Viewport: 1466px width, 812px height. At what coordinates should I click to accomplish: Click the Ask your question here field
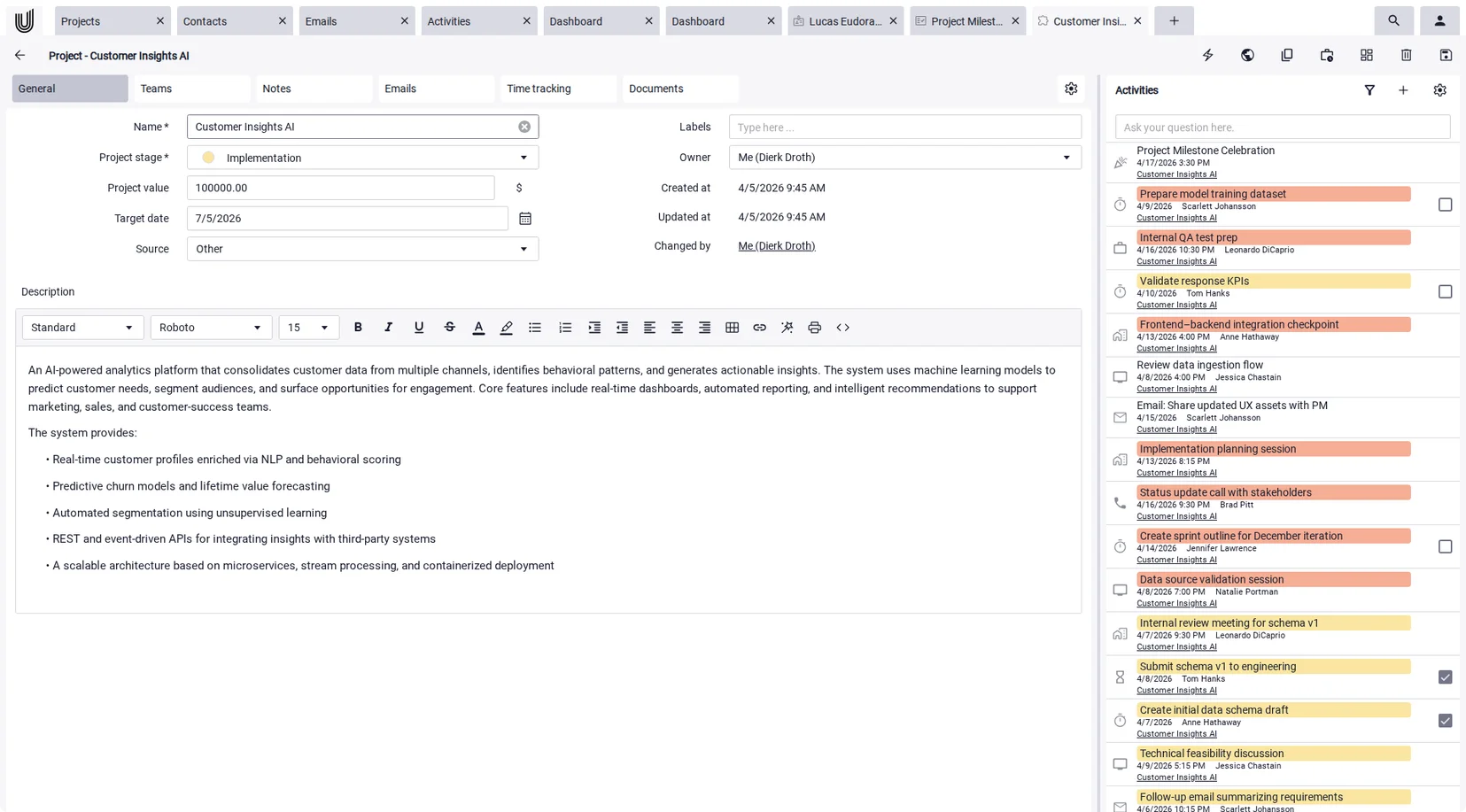click(1282, 128)
